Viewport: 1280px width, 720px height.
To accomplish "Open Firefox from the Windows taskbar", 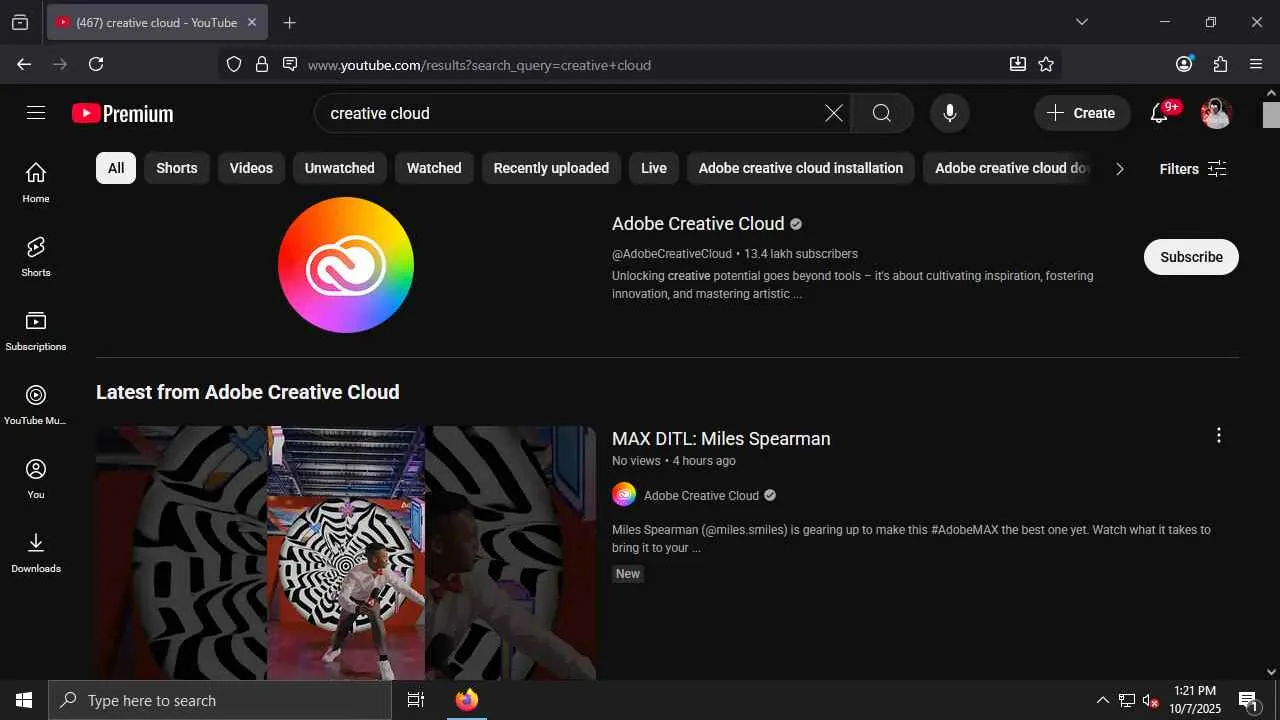I will [x=467, y=700].
